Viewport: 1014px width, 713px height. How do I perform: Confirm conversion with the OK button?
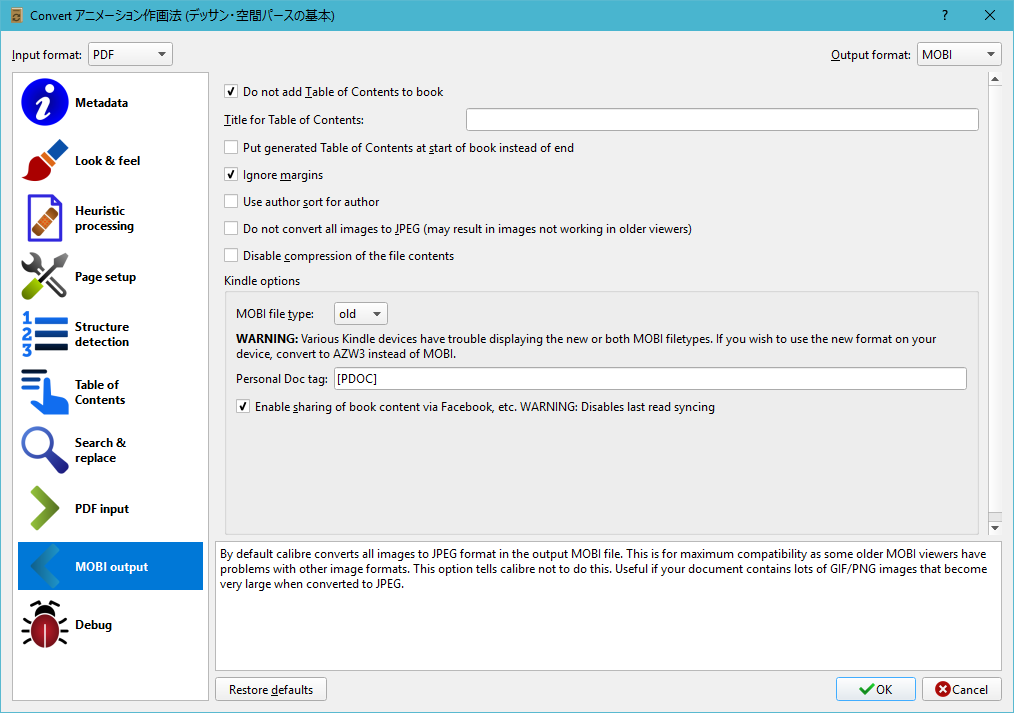pos(876,689)
